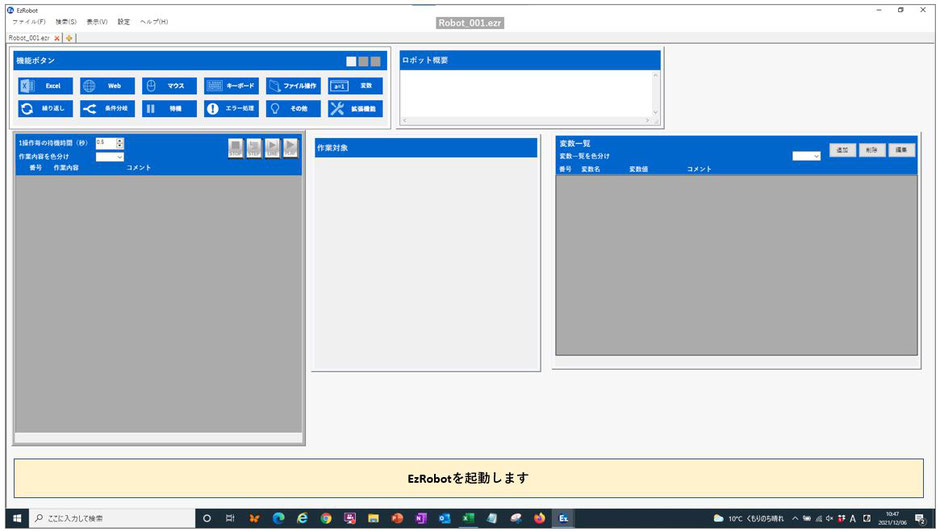Click inside the ロボット概要 text area
The image size is (940, 532).
pyautogui.click(x=526, y=93)
